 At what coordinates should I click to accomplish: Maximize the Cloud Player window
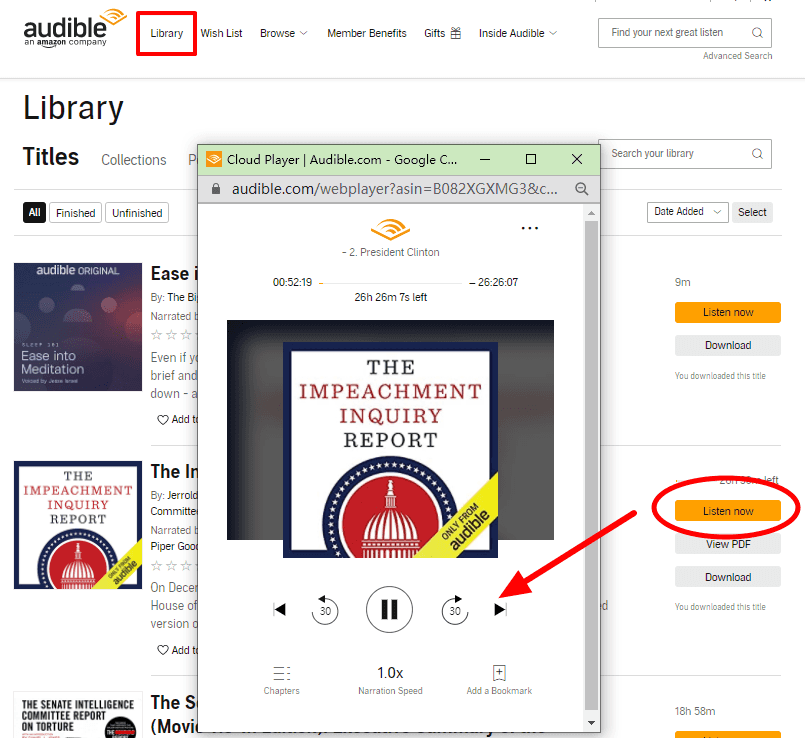coord(531,159)
